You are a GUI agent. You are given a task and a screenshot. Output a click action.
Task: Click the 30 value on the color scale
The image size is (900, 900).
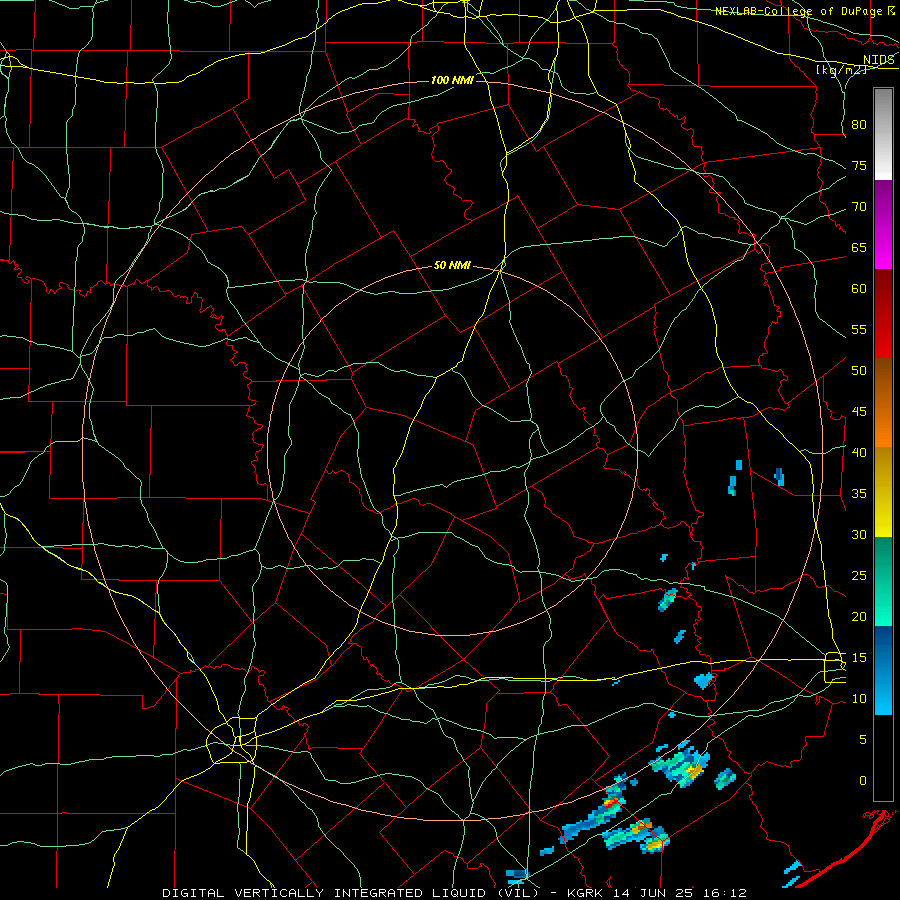859,534
